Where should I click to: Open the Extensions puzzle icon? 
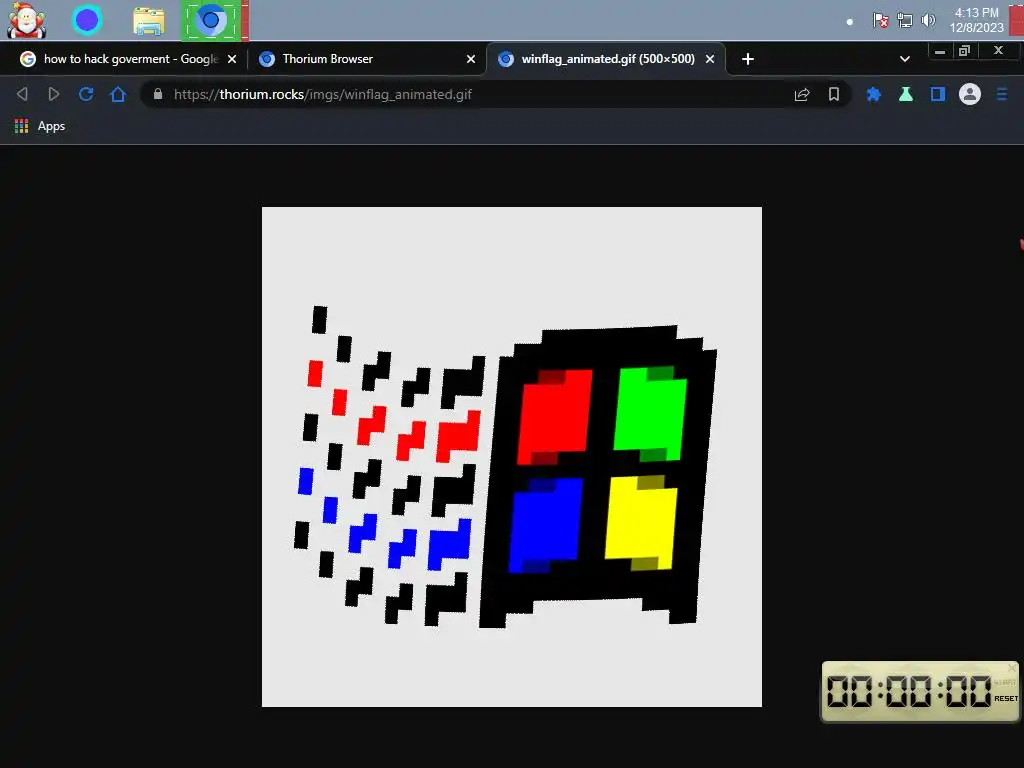[873, 94]
